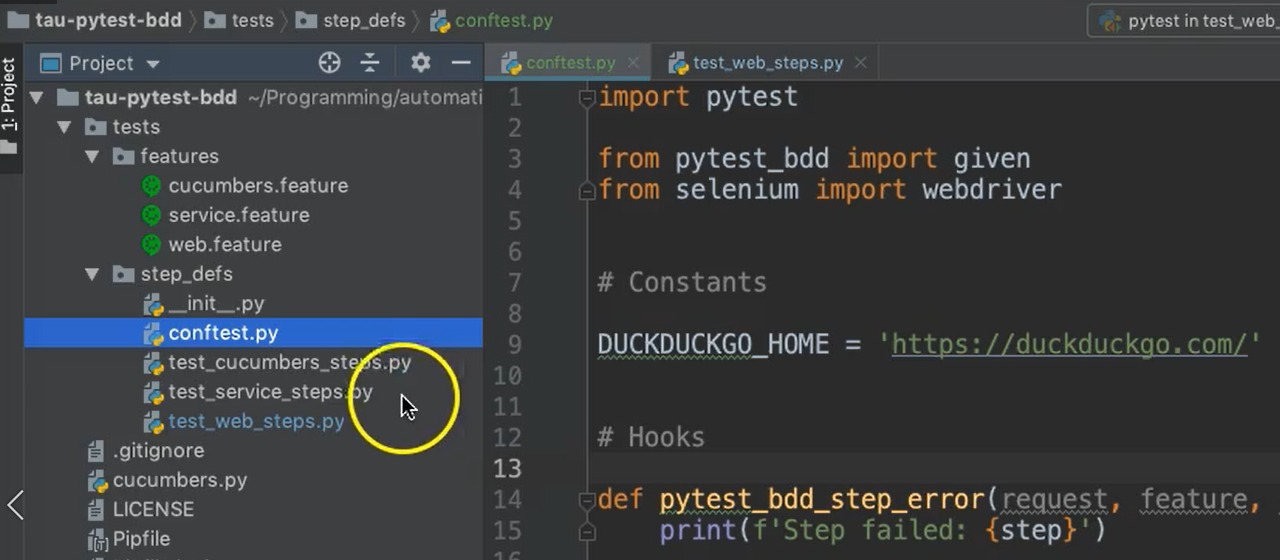The height and width of the screenshot is (560, 1280).
Task: Close the test_web_steps.py tab
Action: [x=860, y=62]
